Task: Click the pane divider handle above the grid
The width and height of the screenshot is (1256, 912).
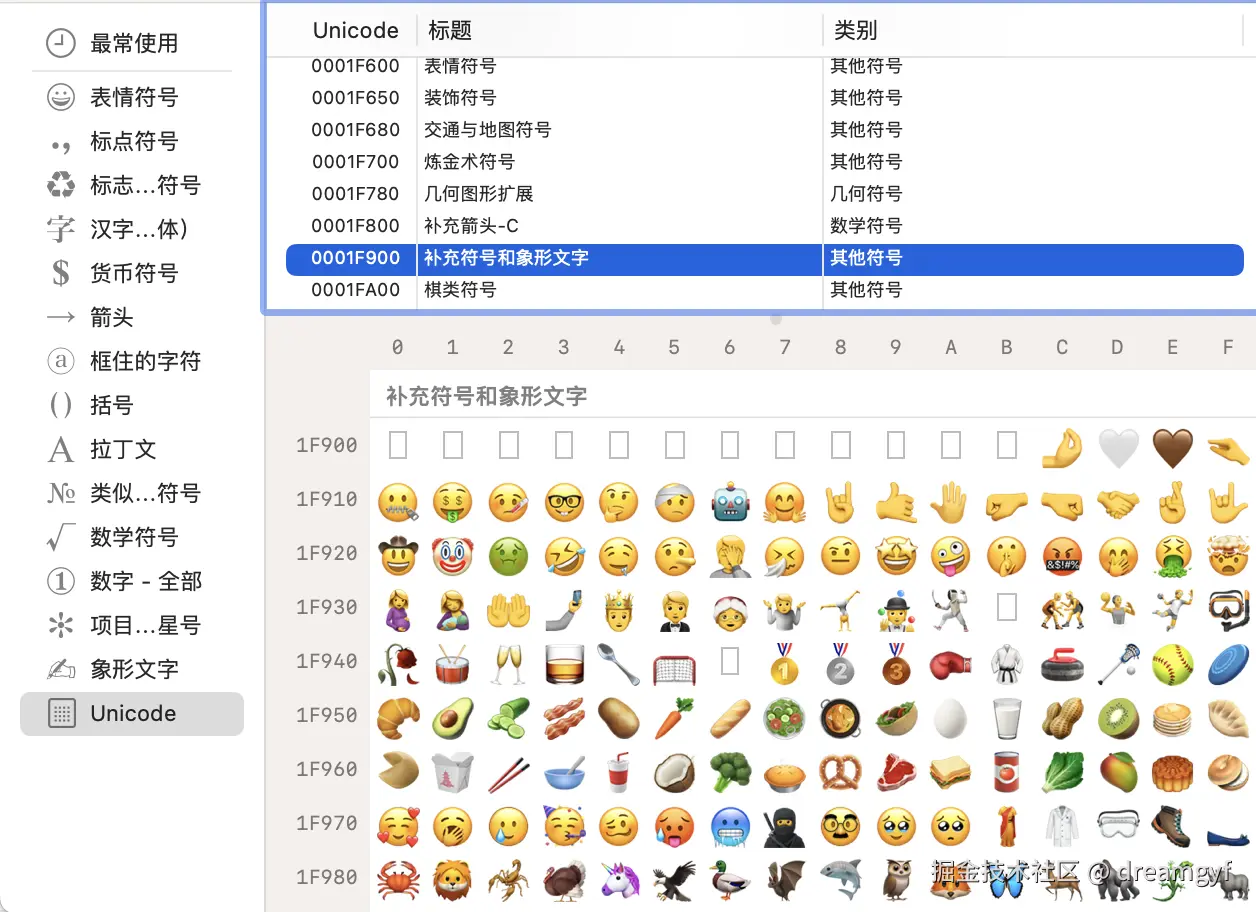Action: coord(776,318)
